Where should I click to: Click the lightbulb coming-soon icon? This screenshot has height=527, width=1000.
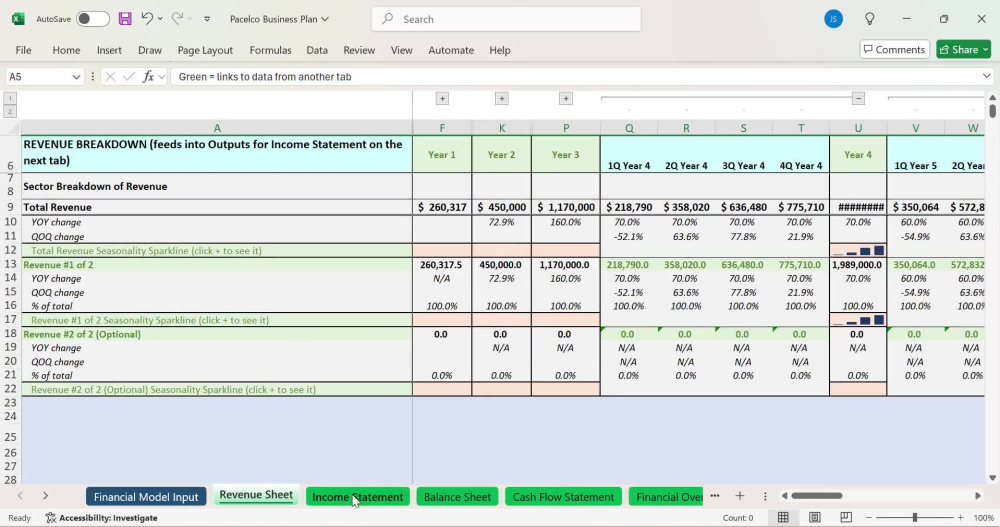869,19
